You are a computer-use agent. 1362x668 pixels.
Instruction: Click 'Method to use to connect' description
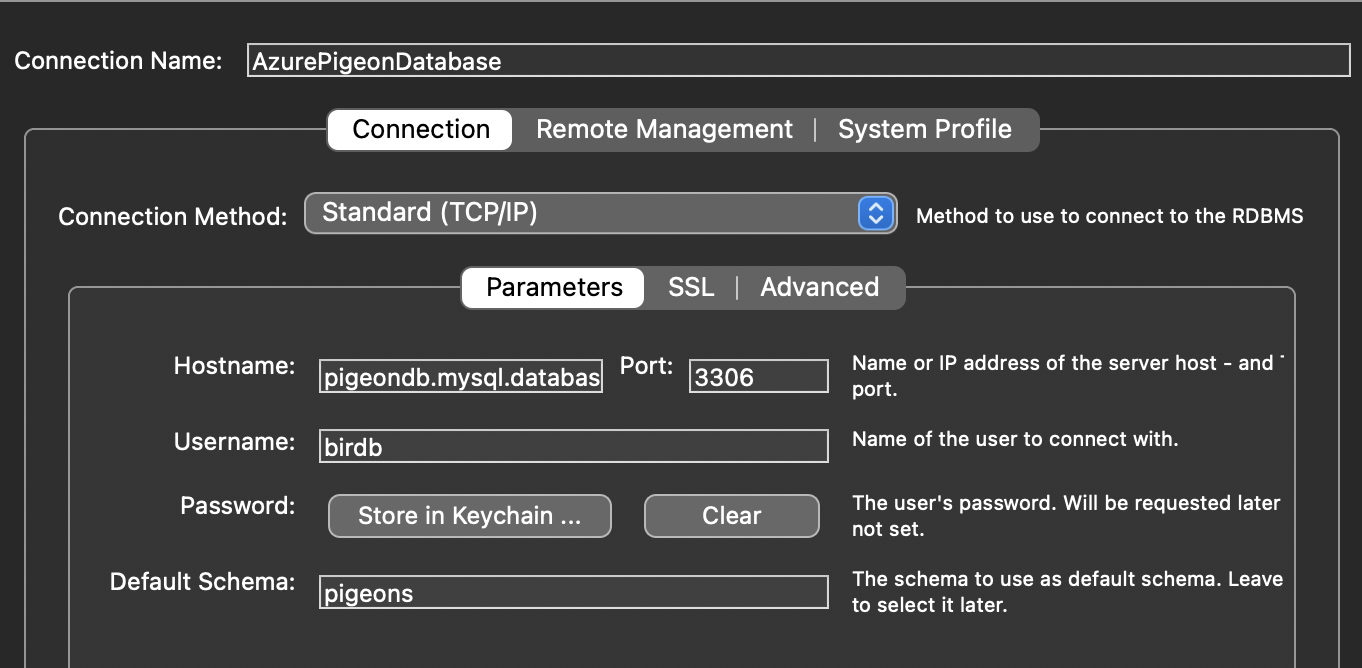(x=1110, y=216)
